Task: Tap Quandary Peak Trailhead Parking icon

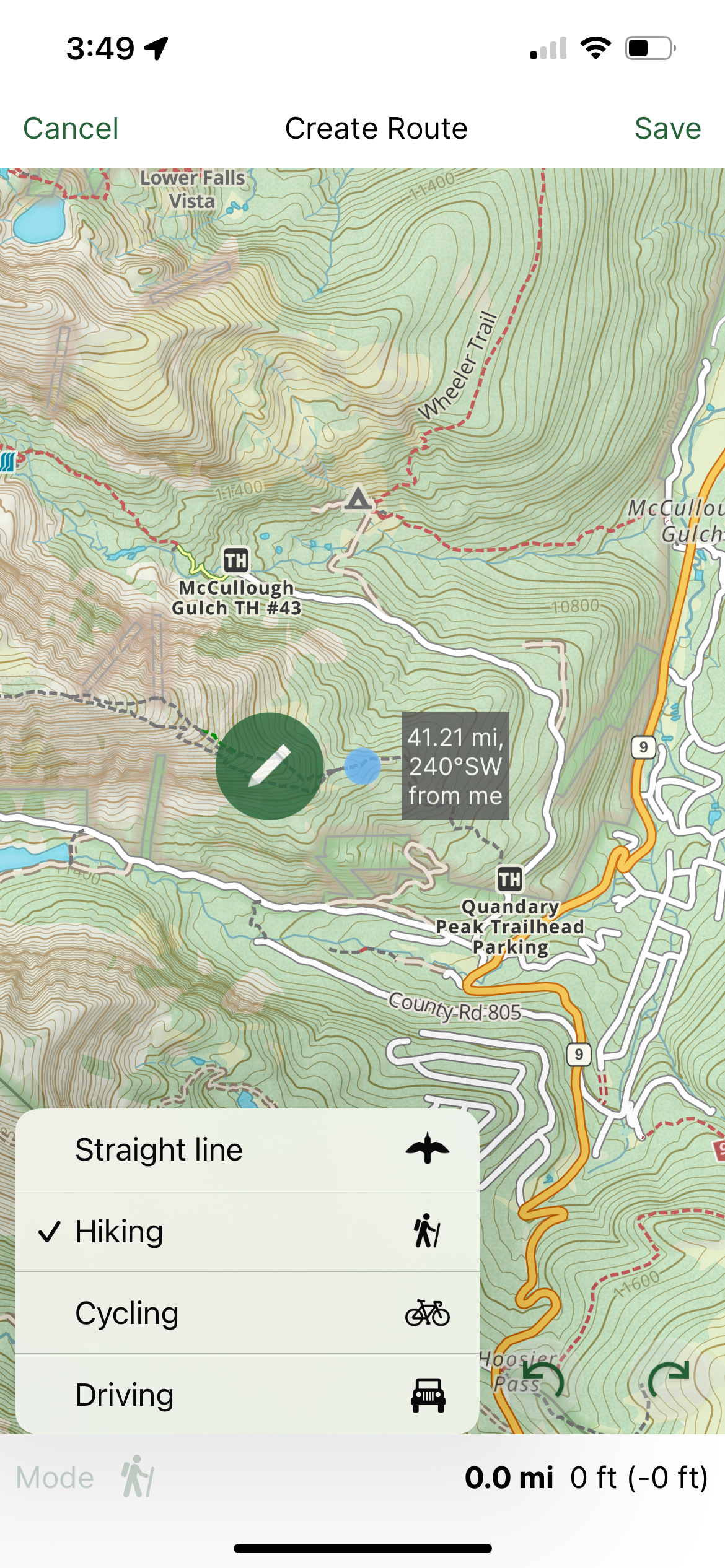Action: click(510, 879)
